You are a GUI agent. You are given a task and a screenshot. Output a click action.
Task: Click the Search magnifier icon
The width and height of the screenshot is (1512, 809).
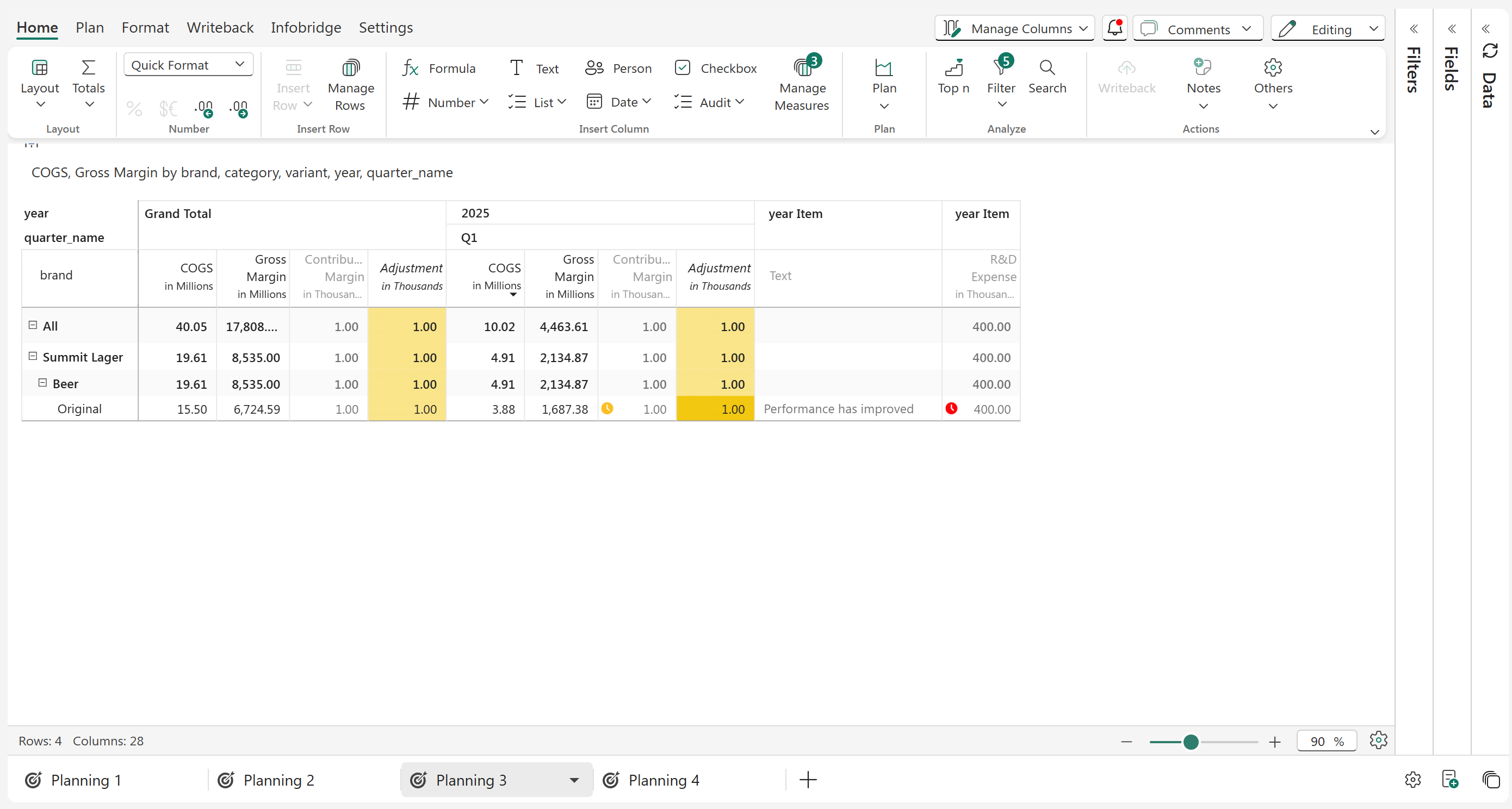click(x=1046, y=69)
